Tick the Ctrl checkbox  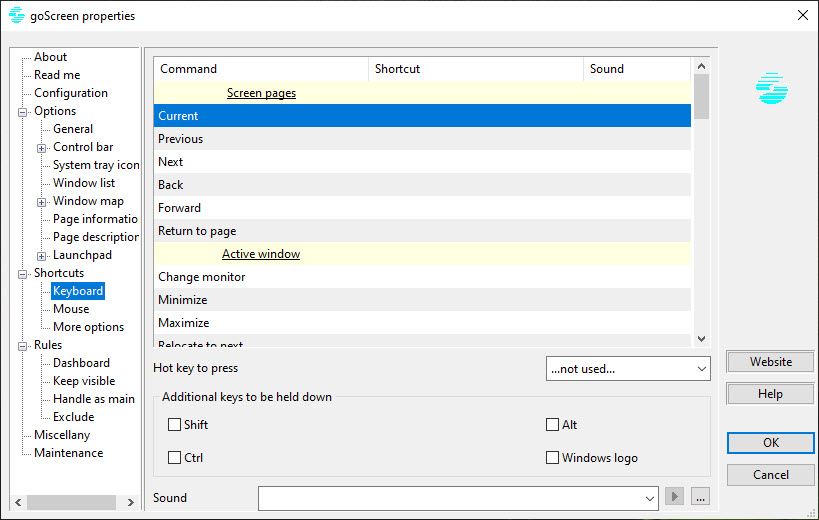[x=174, y=457]
